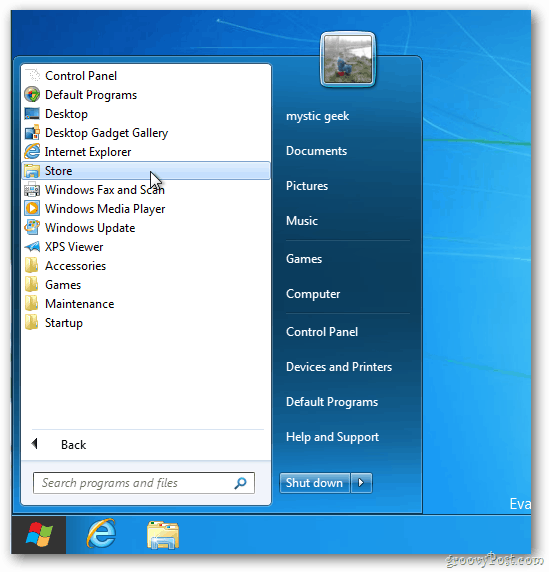Open Default Programs in the right pane
Screen dimensions: 549x572
coord(332,402)
